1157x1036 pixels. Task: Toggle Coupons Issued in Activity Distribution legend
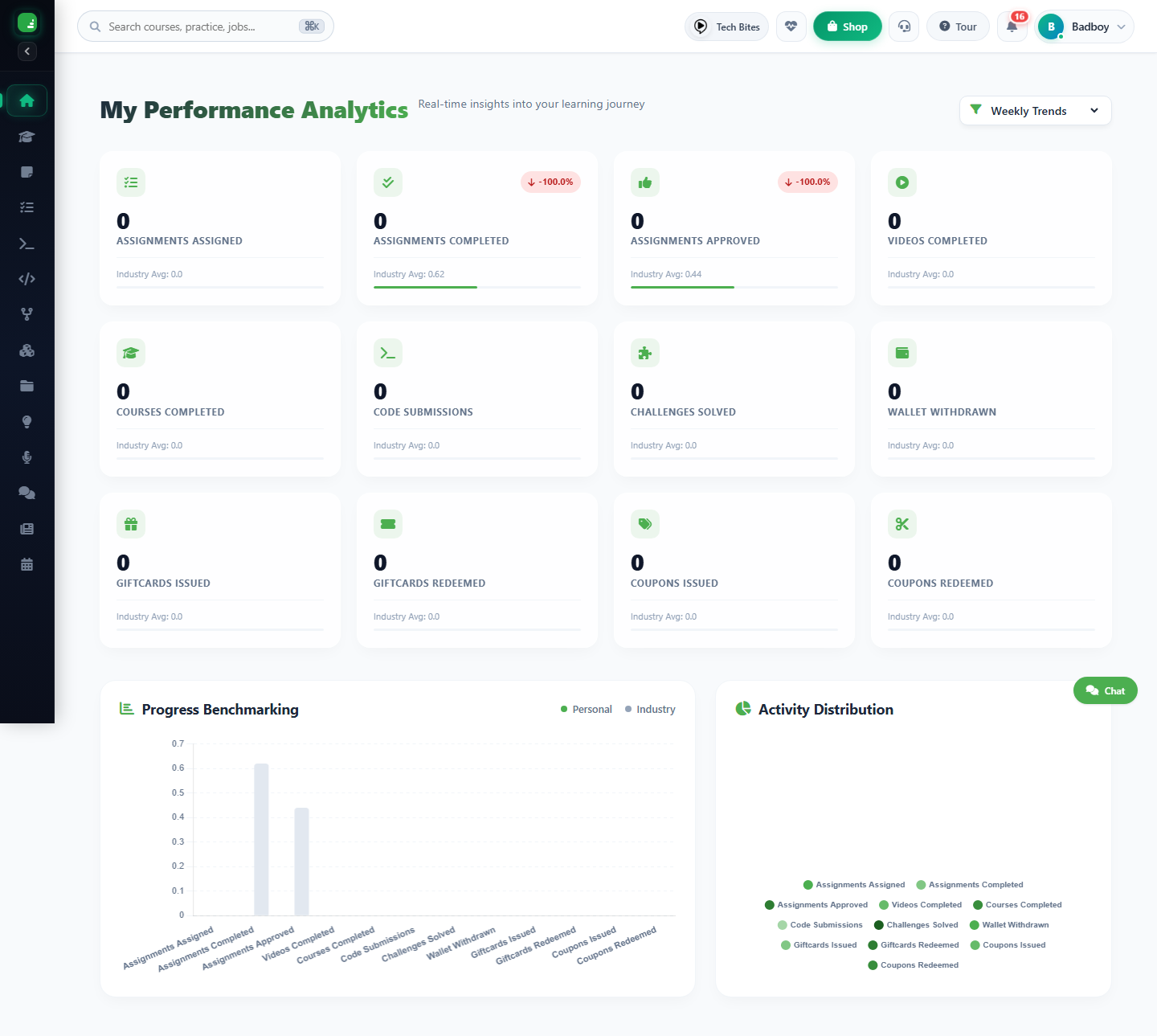coord(1008,945)
